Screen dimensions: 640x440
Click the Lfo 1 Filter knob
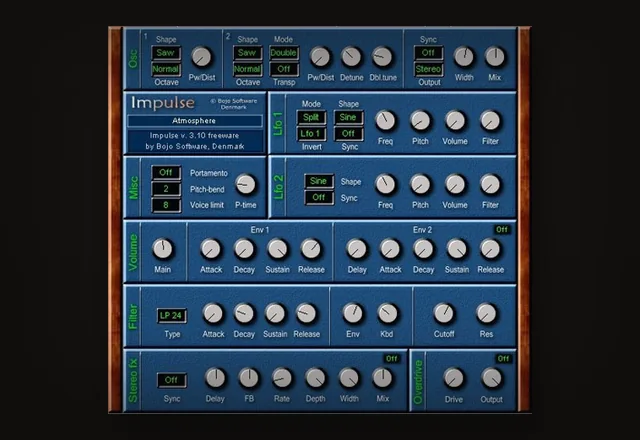click(490, 121)
